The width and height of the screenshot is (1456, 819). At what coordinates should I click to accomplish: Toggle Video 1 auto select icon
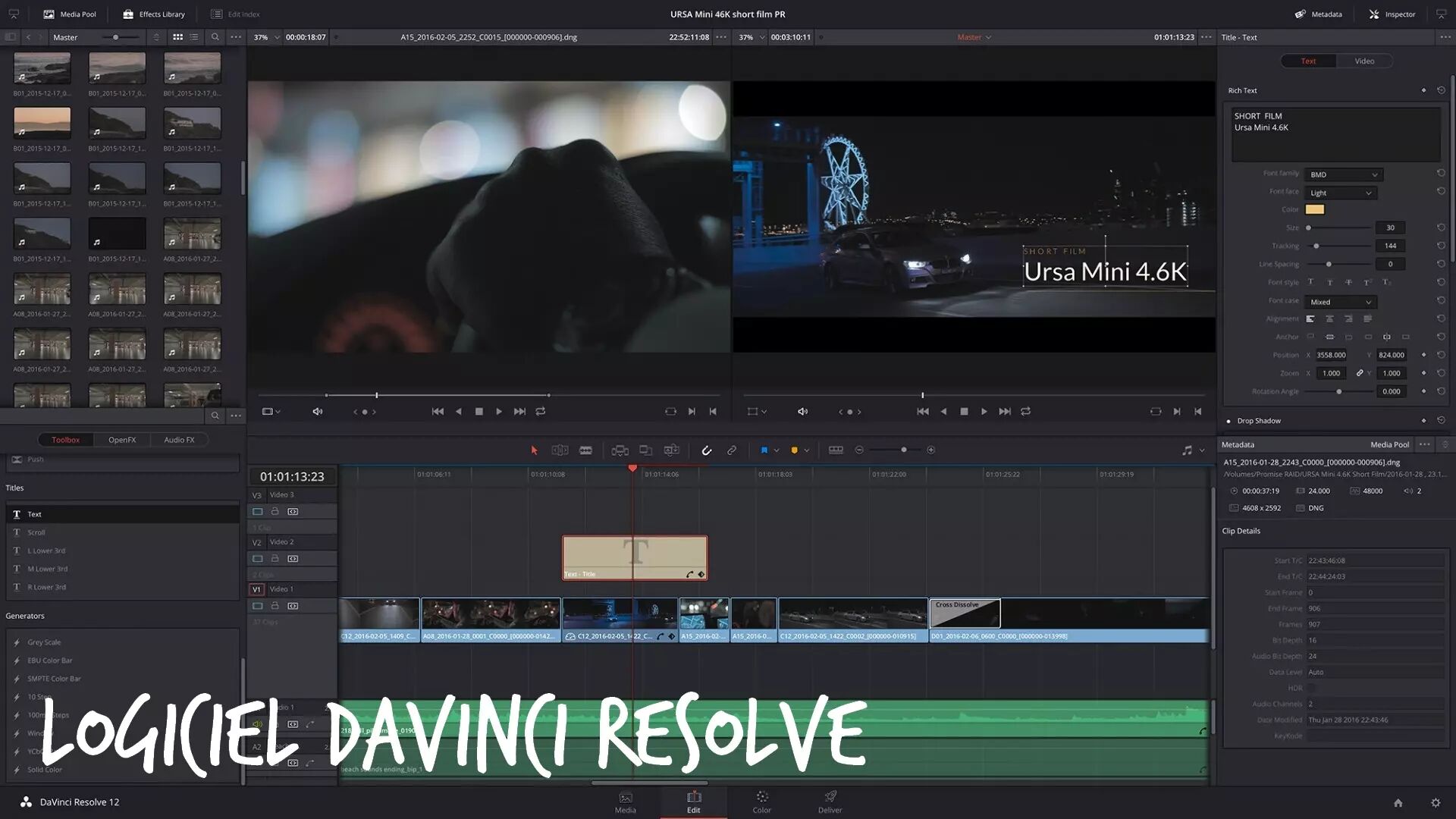(293, 607)
